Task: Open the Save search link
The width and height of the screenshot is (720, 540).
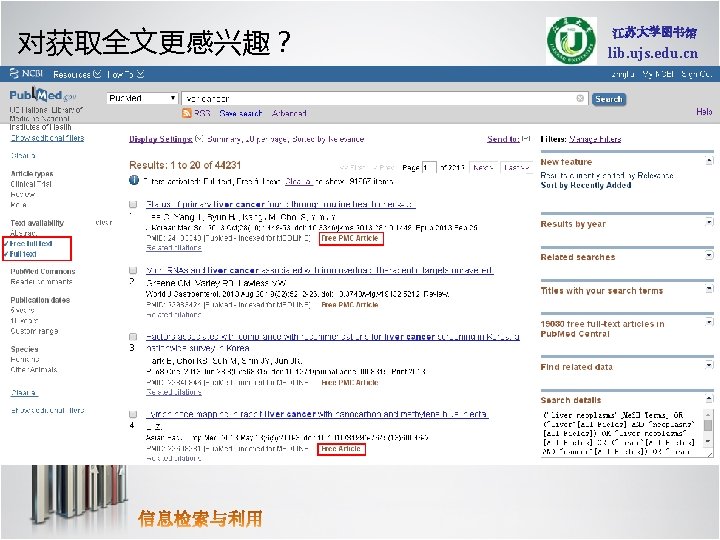Action: coord(241,113)
